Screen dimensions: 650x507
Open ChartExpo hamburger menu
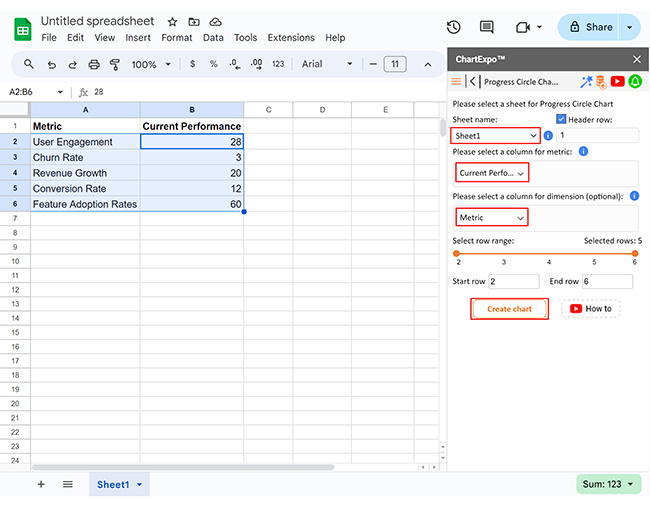(456, 81)
